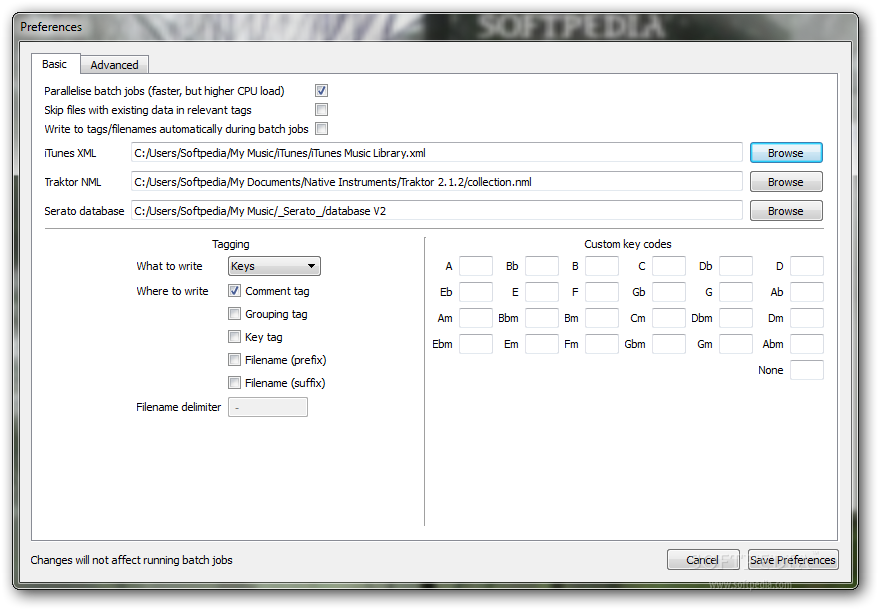Click the custom key code field for Dm
Viewport: 879px width, 610px height.
[x=807, y=318]
